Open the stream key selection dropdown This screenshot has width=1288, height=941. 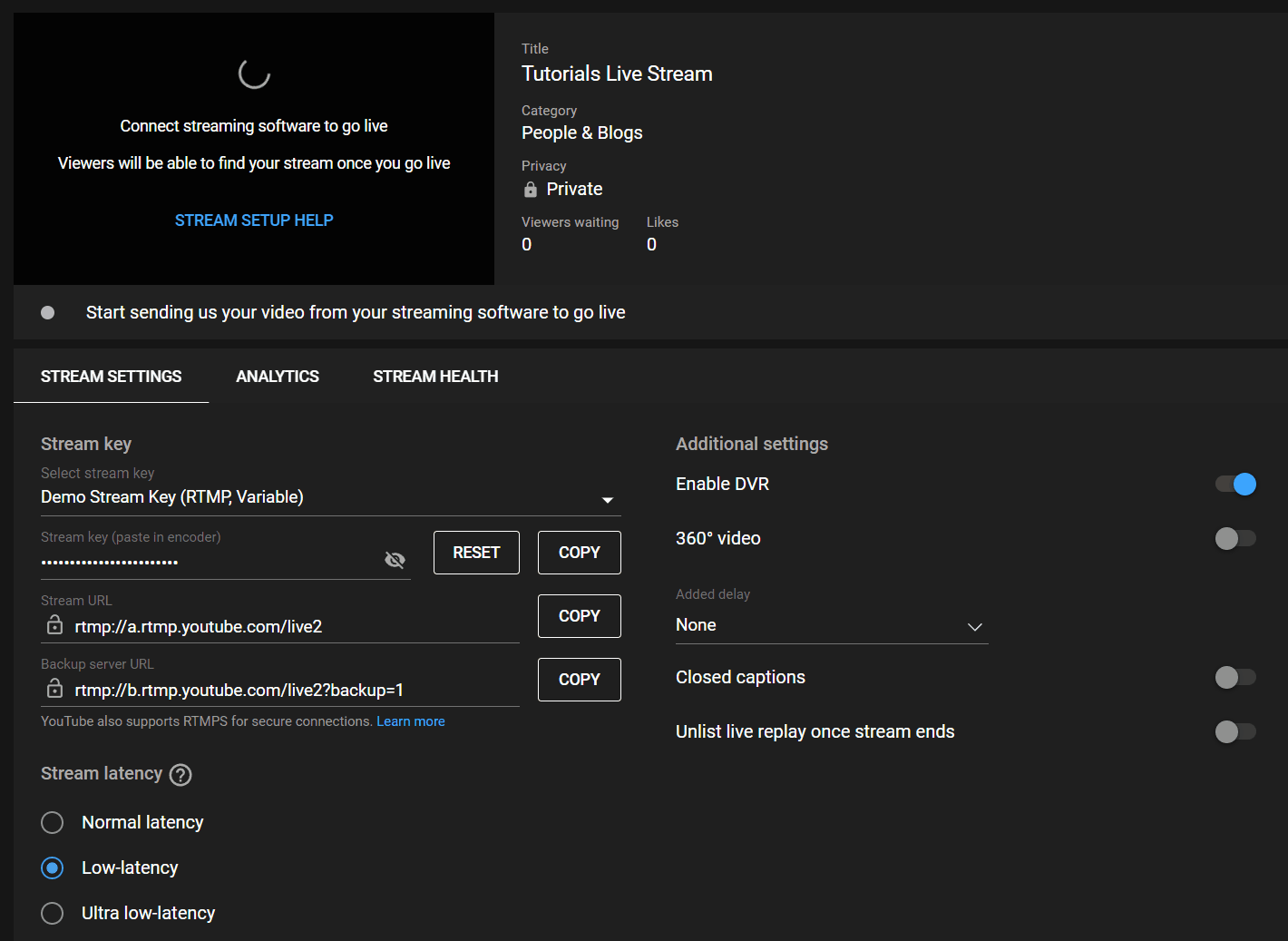[x=607, y=499]
